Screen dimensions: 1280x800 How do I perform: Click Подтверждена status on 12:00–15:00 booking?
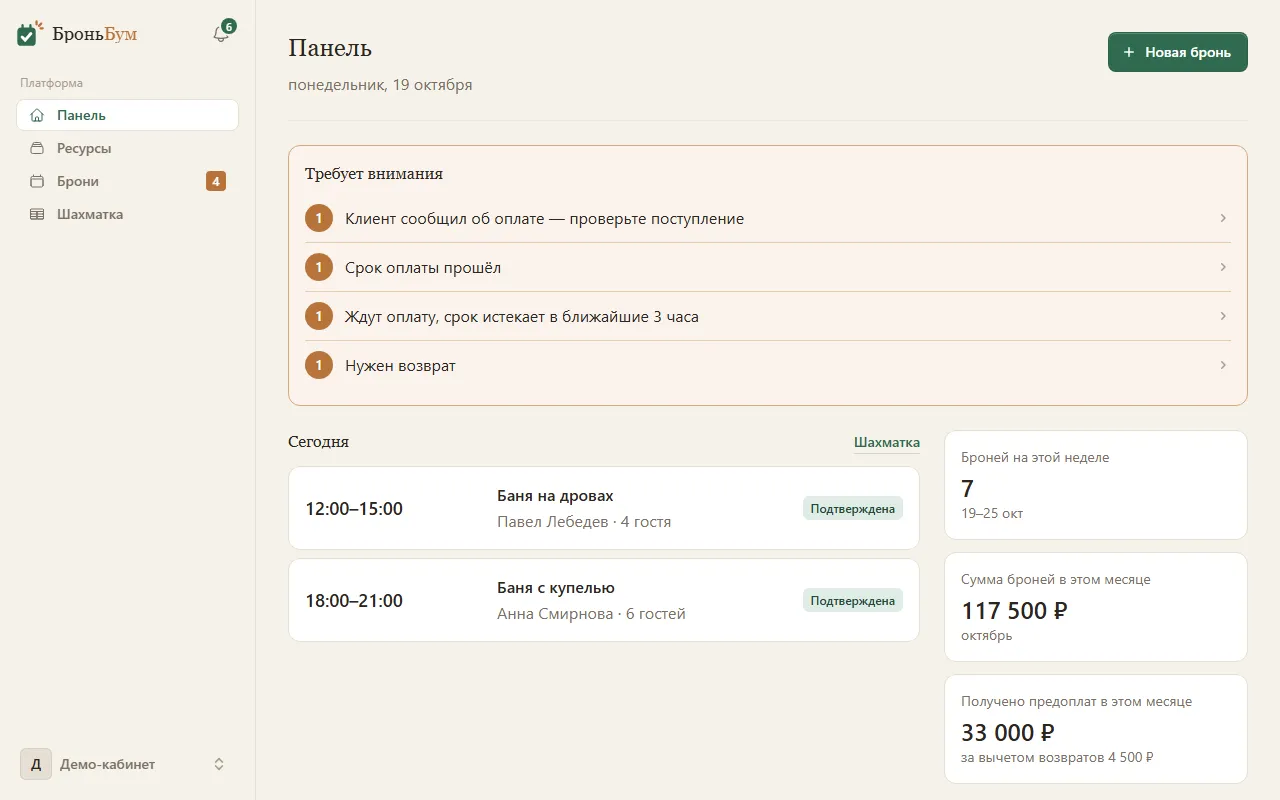[853, 508]
